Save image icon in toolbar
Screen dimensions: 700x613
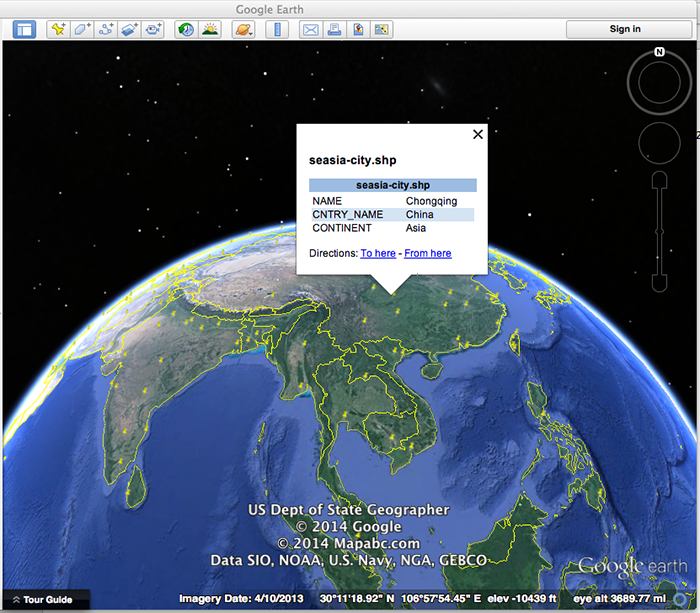pos(358,29)
